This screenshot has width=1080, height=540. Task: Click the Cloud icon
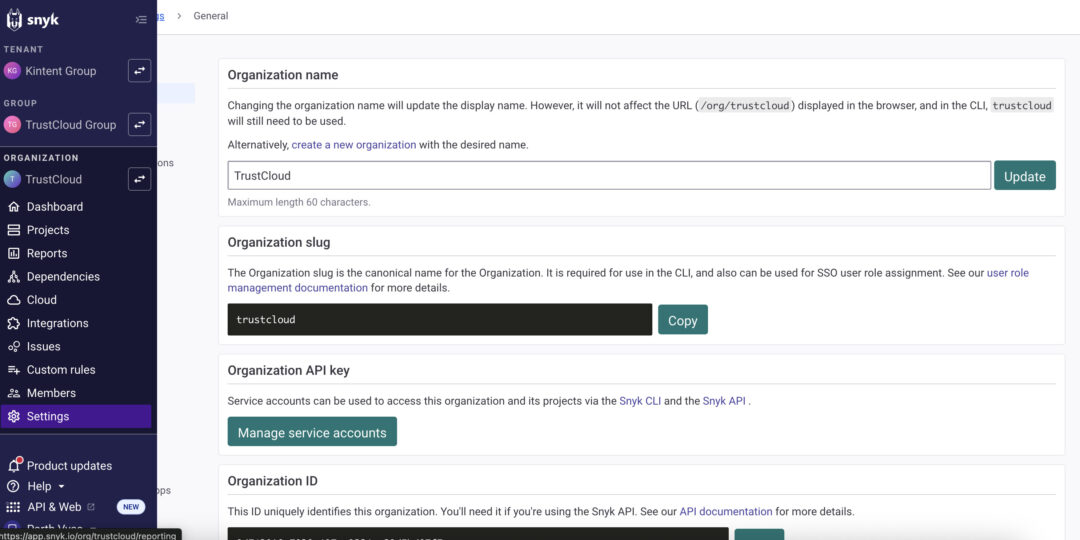pyautogui.click(x=14, y=300)
